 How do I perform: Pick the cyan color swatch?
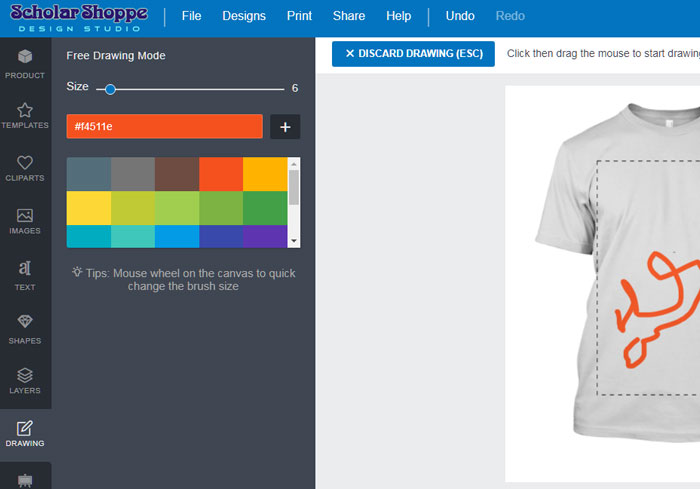89,236
